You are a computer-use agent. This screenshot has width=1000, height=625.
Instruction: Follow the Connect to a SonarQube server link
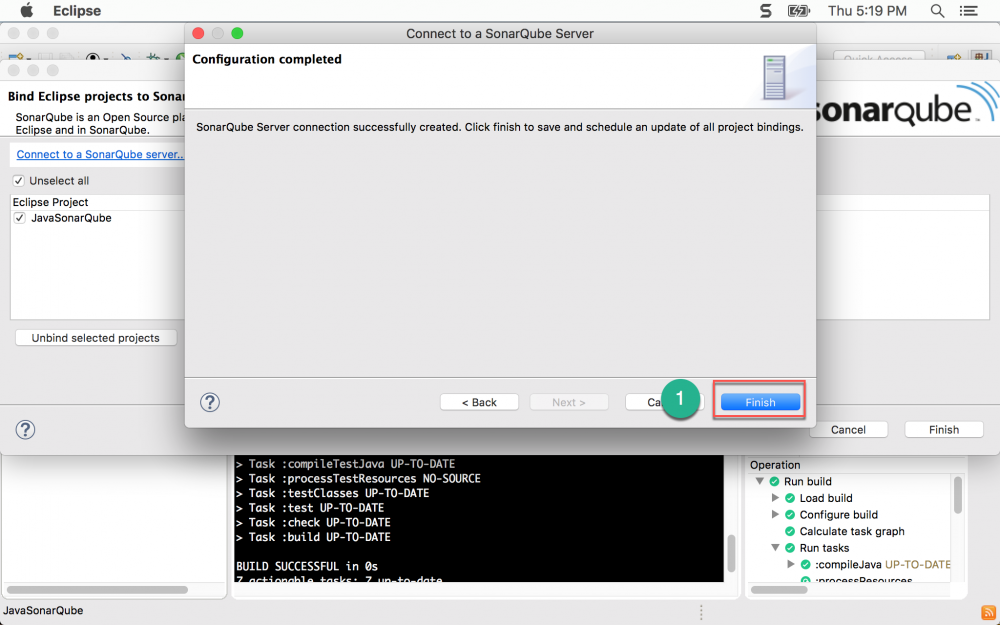[100, 154]
